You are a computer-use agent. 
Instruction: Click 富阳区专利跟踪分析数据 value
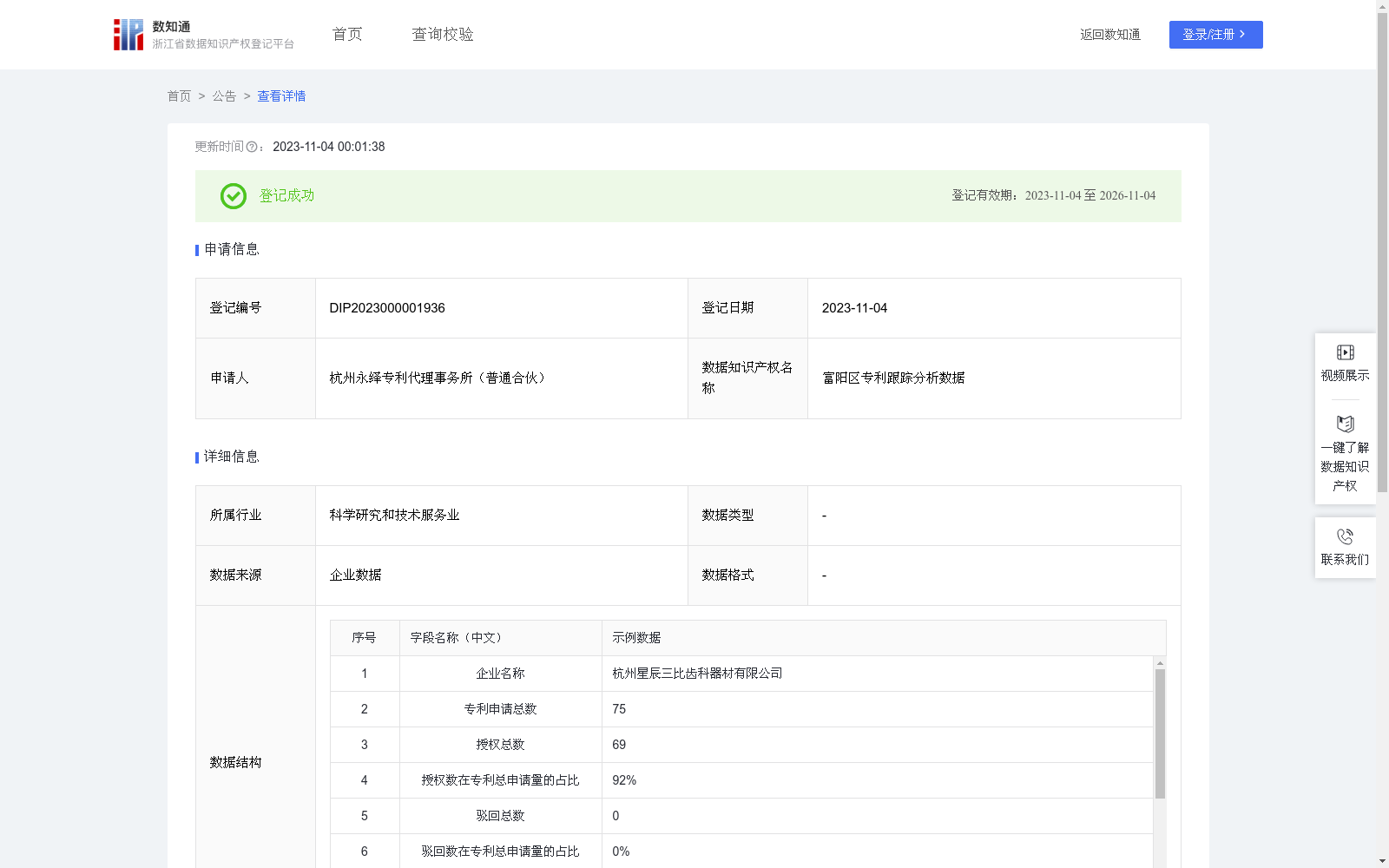coord(893,378)
